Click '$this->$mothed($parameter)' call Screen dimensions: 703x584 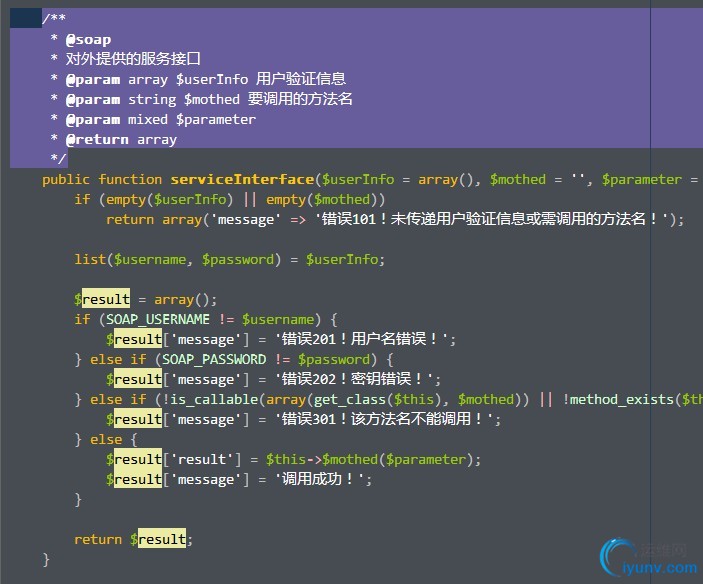pyautogui.click(x=369, y=459)
